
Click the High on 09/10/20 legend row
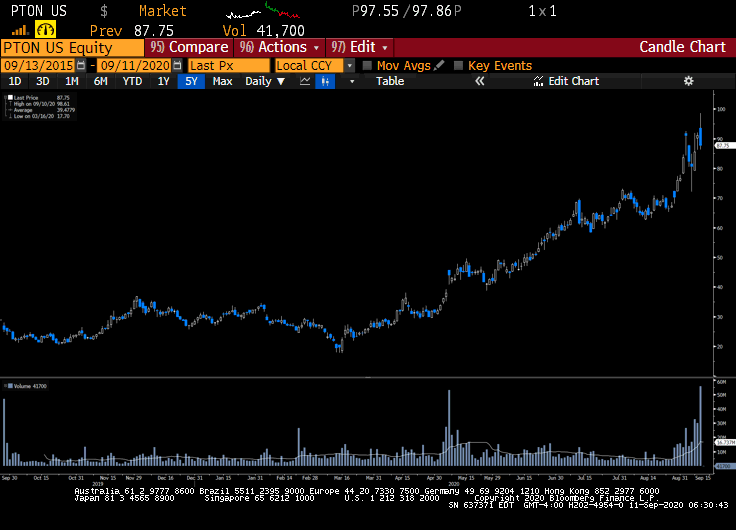(x=41, y=104)
